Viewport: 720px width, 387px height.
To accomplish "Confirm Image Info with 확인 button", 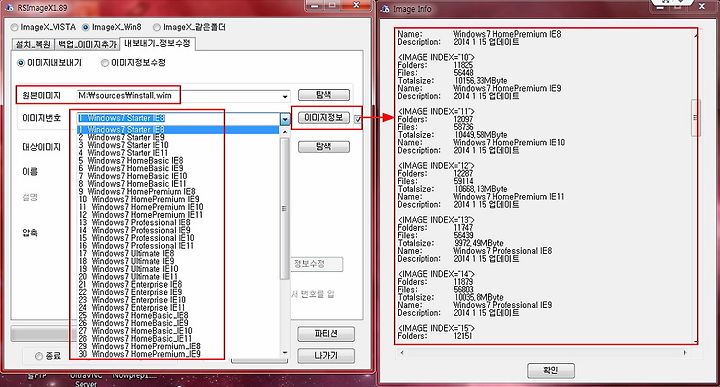I will (551, 370).
